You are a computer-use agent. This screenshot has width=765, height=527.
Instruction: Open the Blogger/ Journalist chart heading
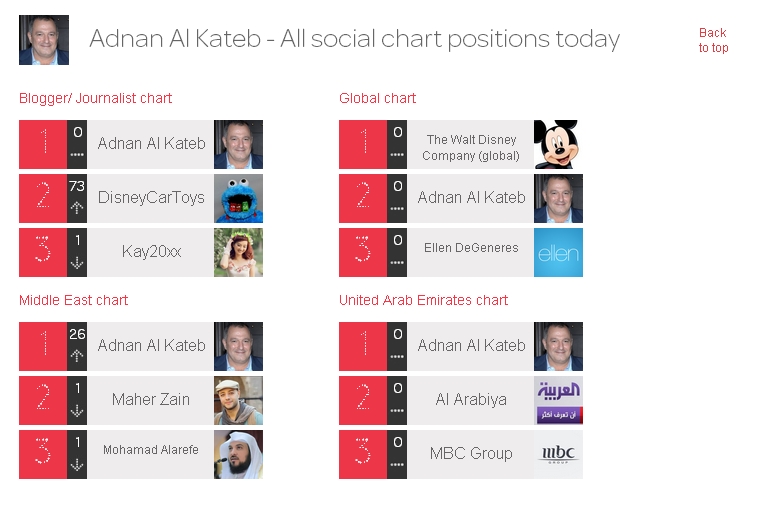(x=95, y=98)
